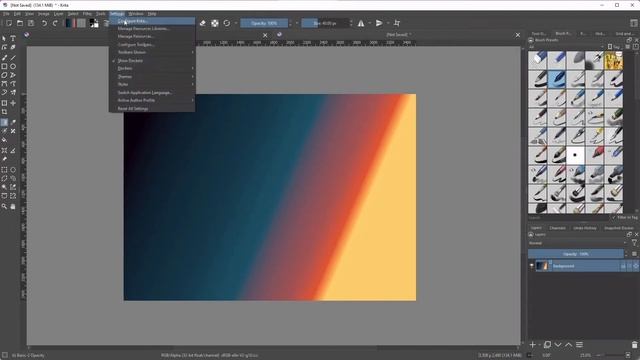Image resolution: width=640 pixels, height=360 pixels.
Task: Click the layer Opacity slider in Layers docker
Action: tap(576, 254)
